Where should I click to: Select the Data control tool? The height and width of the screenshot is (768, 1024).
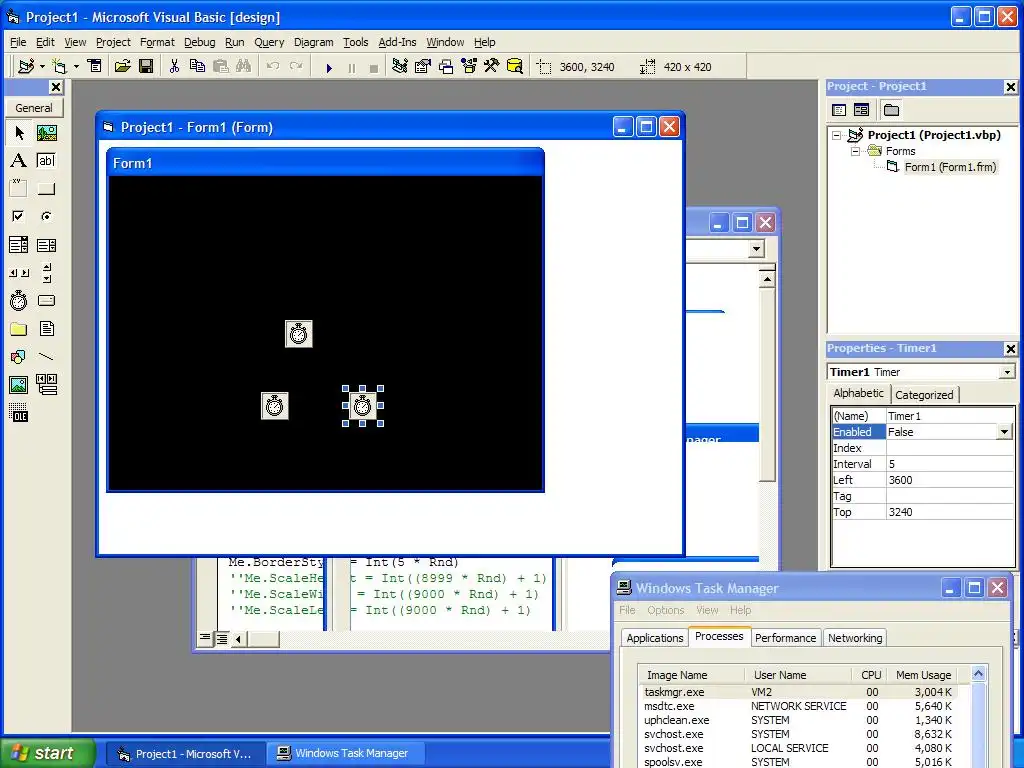(x=46, y=385)
